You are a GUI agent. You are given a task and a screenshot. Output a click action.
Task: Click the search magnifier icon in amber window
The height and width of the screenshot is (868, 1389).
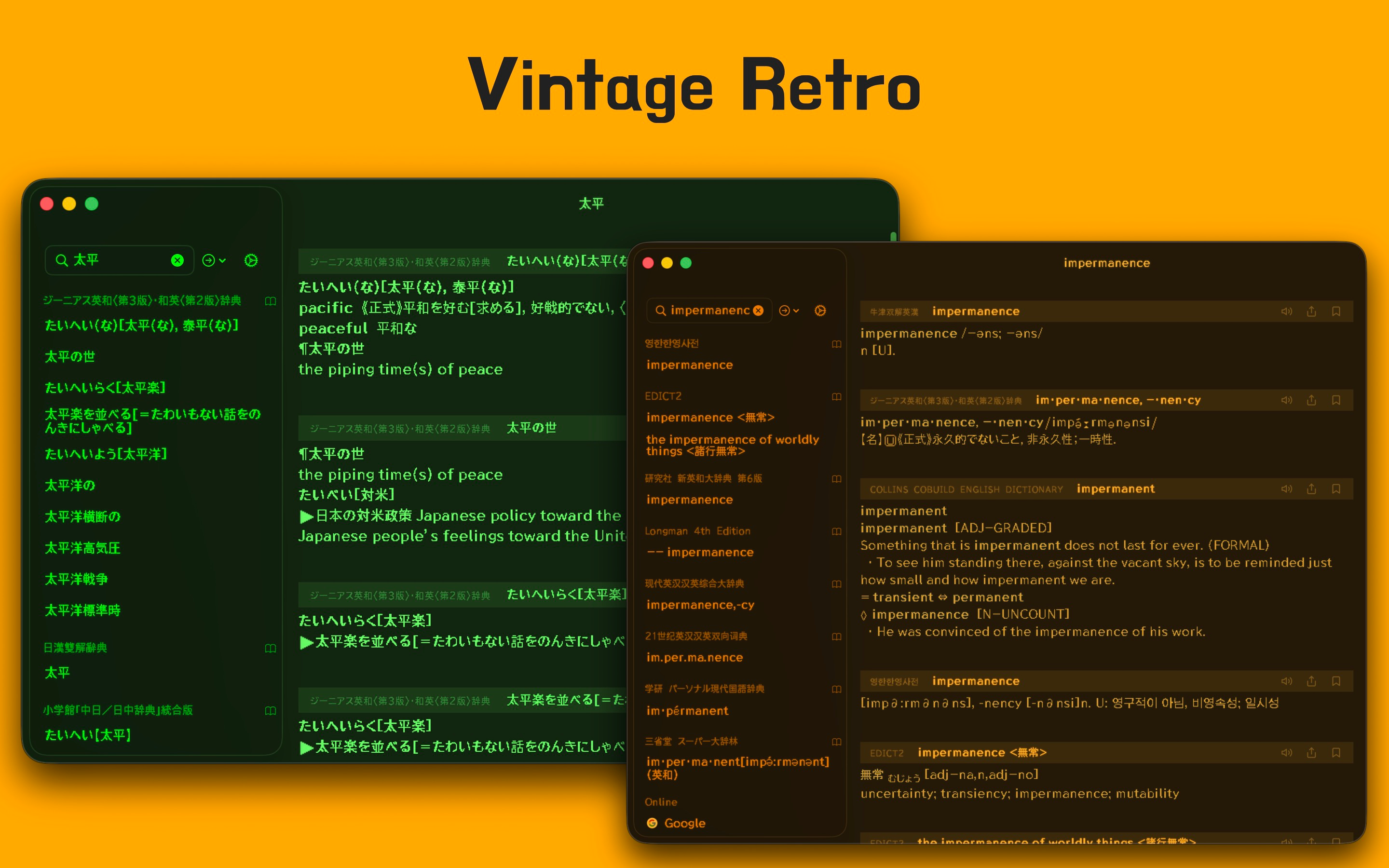[x=661, y=311]
